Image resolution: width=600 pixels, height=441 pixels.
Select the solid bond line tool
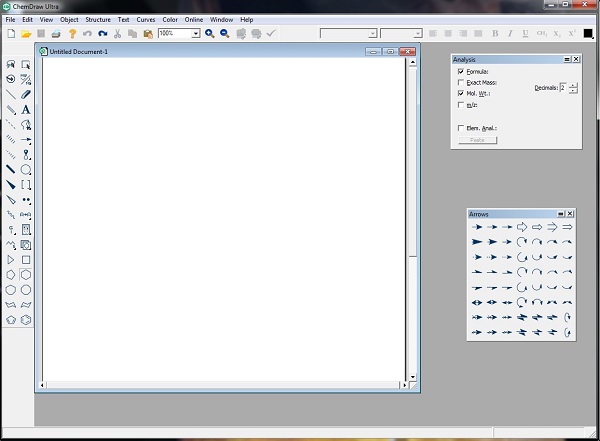click(10, 95)
